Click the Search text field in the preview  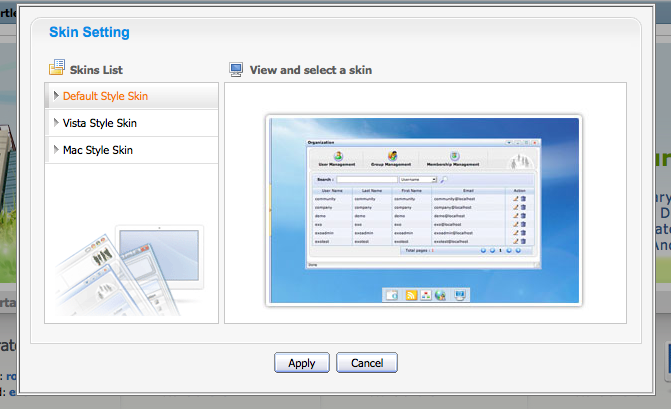click(x=365, y=179)
